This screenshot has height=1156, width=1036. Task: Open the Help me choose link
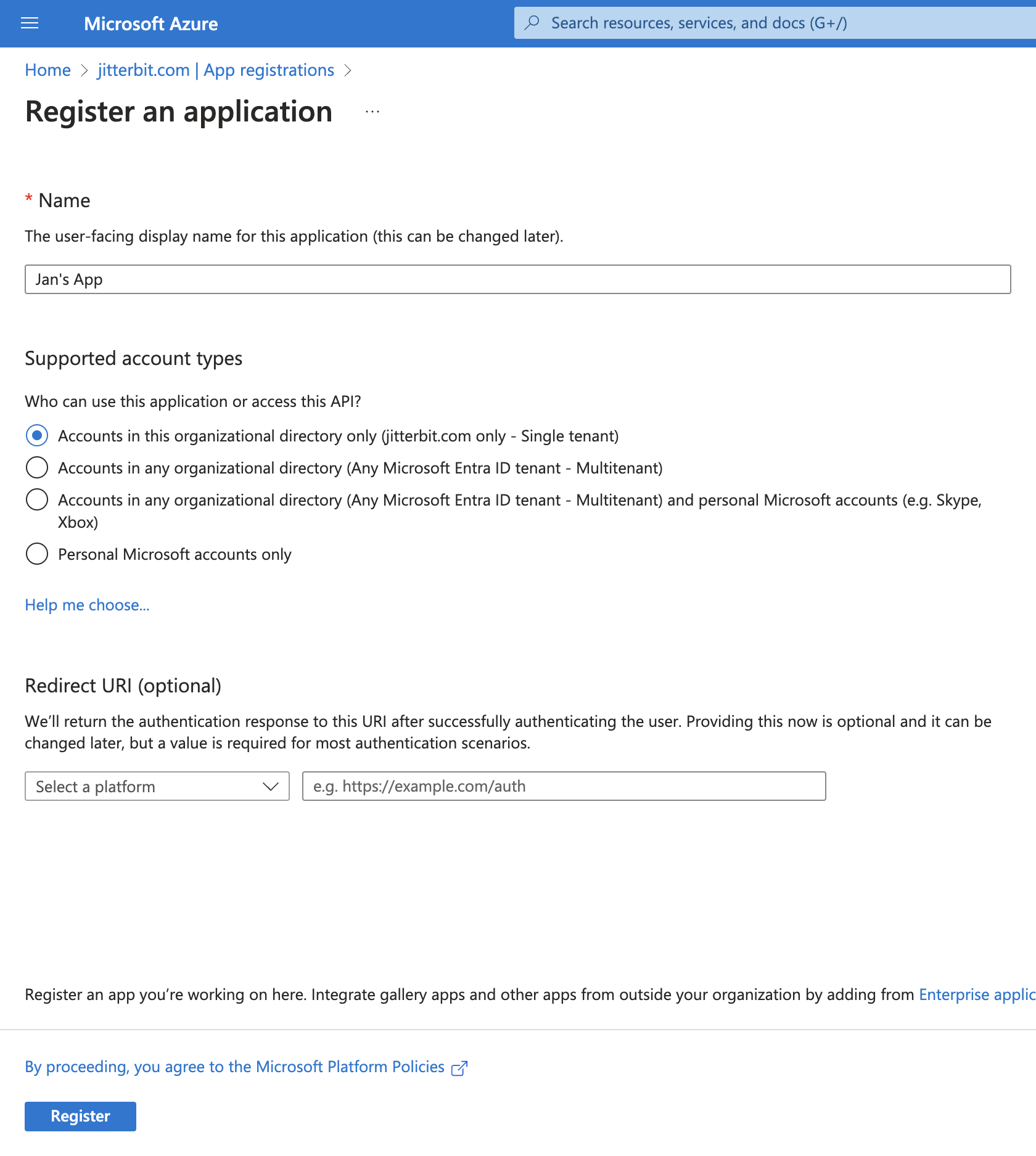tap(86, 605)
